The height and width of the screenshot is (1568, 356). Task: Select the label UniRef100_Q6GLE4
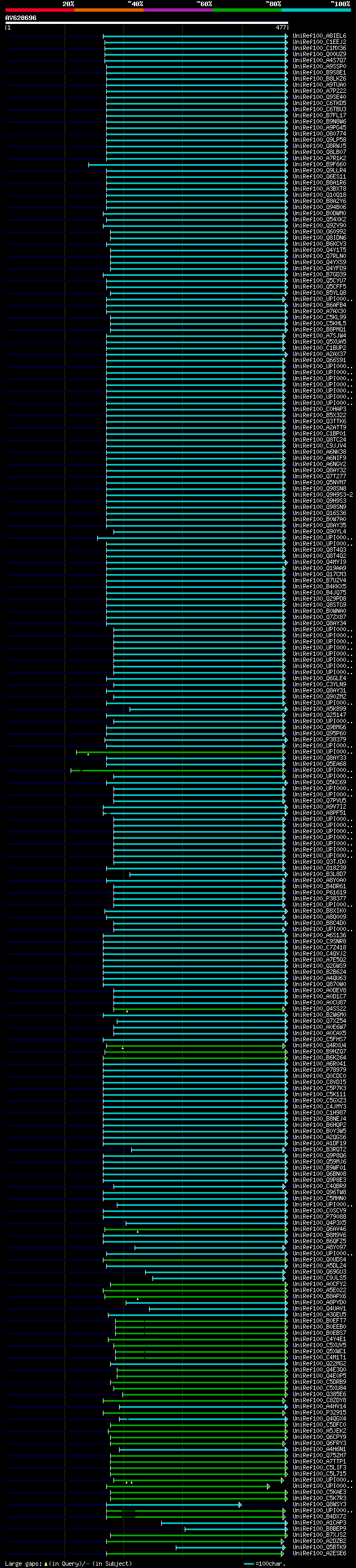[x=319, y=678]
